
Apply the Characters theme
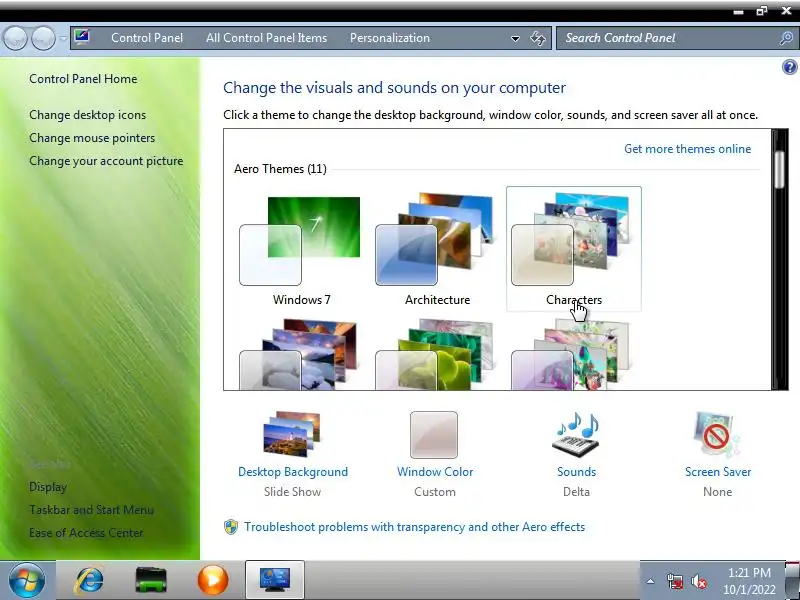(573, 249)
